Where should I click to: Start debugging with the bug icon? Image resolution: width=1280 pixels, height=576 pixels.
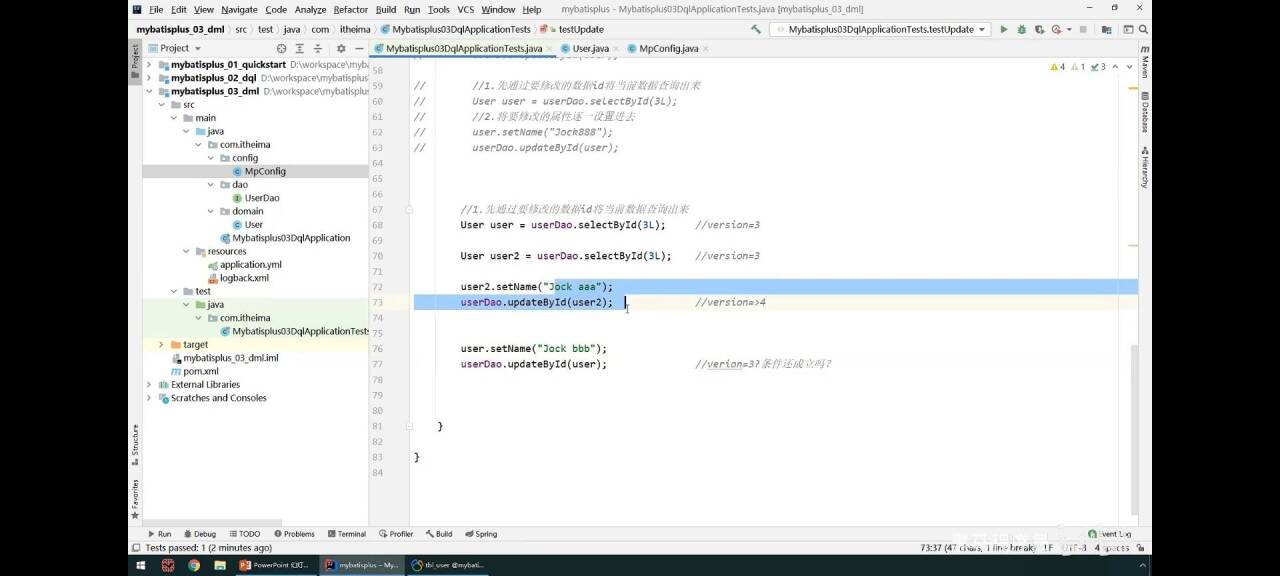coord(1022,29)
